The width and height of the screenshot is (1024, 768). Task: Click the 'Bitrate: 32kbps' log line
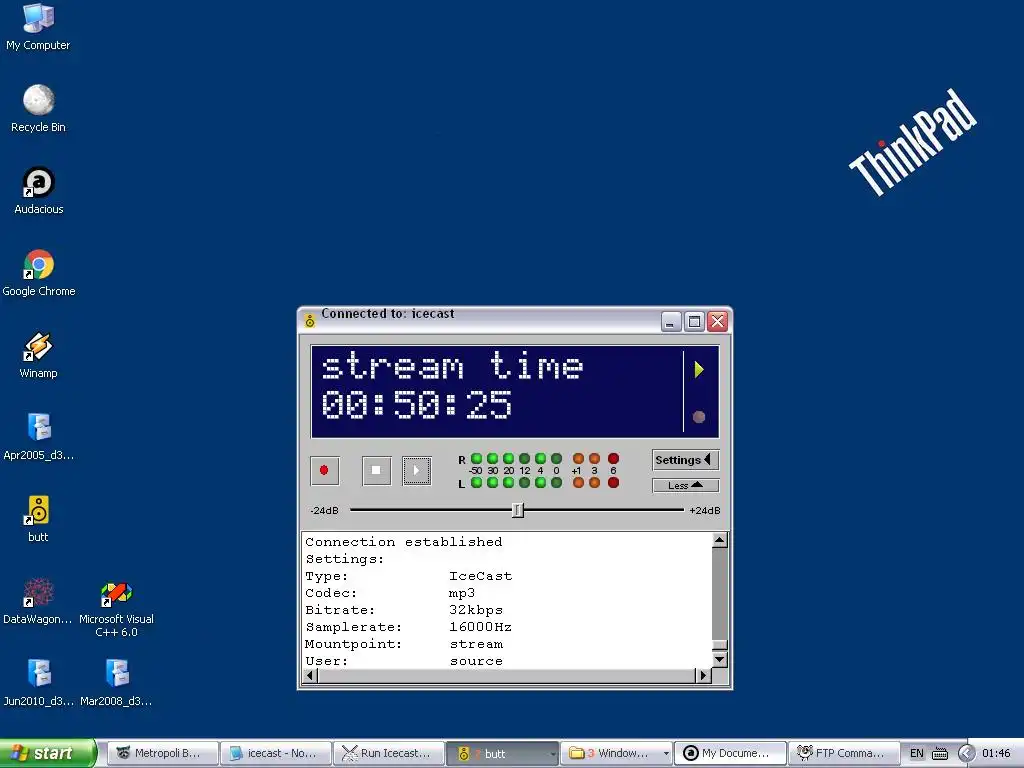[x=404, y=610]
